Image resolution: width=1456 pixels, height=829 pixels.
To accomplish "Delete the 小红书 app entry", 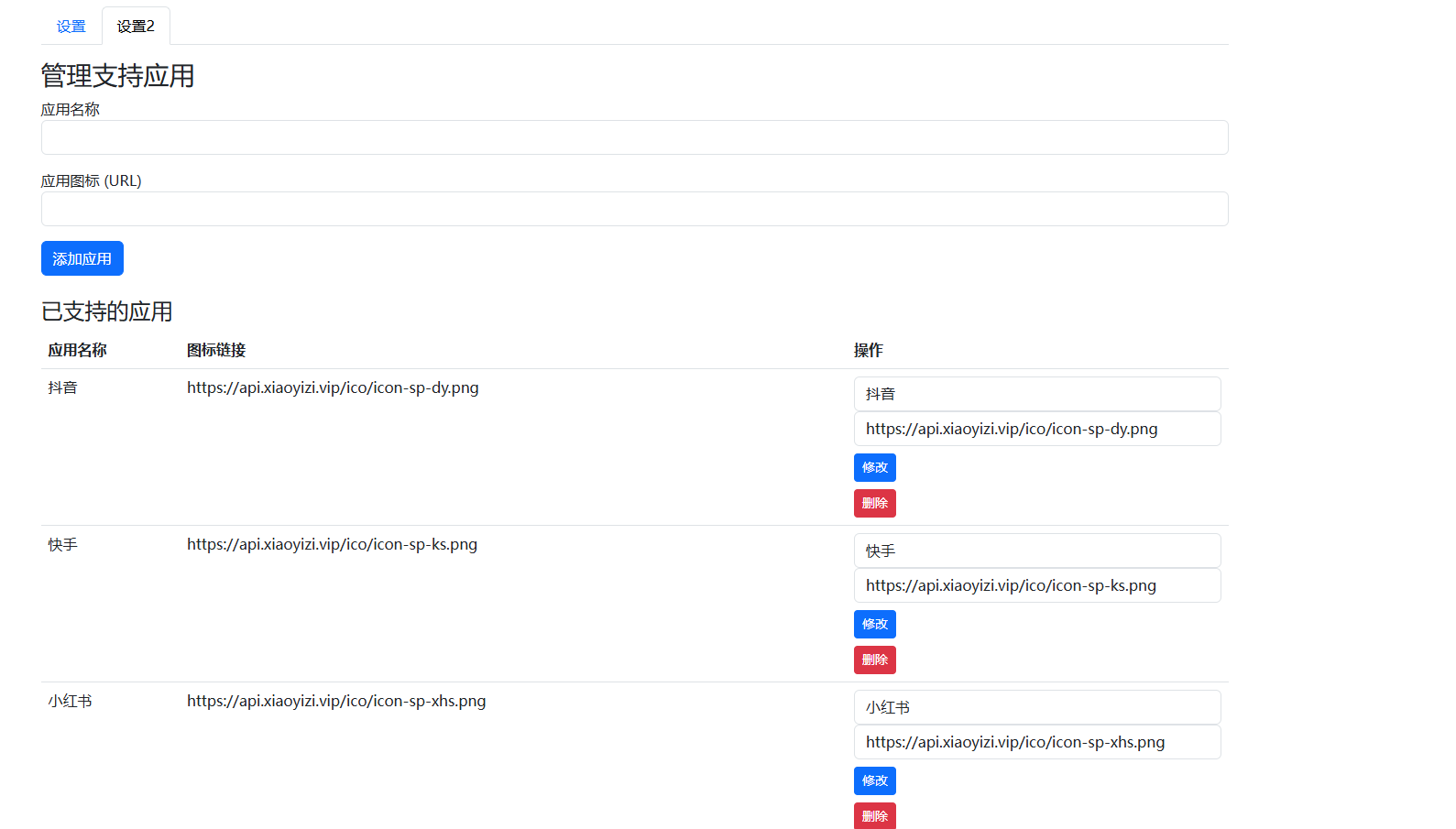I will coord(874,815).
